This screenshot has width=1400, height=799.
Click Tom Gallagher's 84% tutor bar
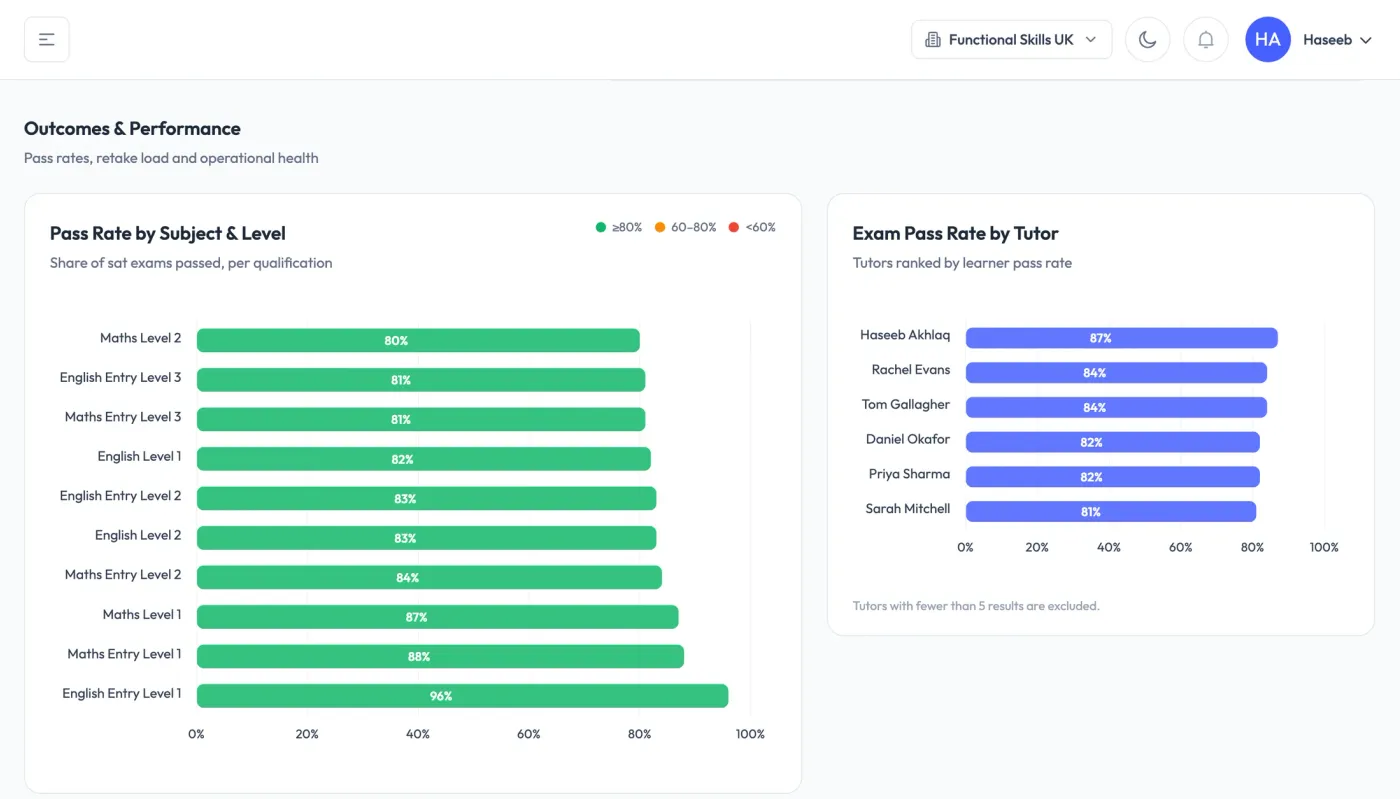point(1116,407)
